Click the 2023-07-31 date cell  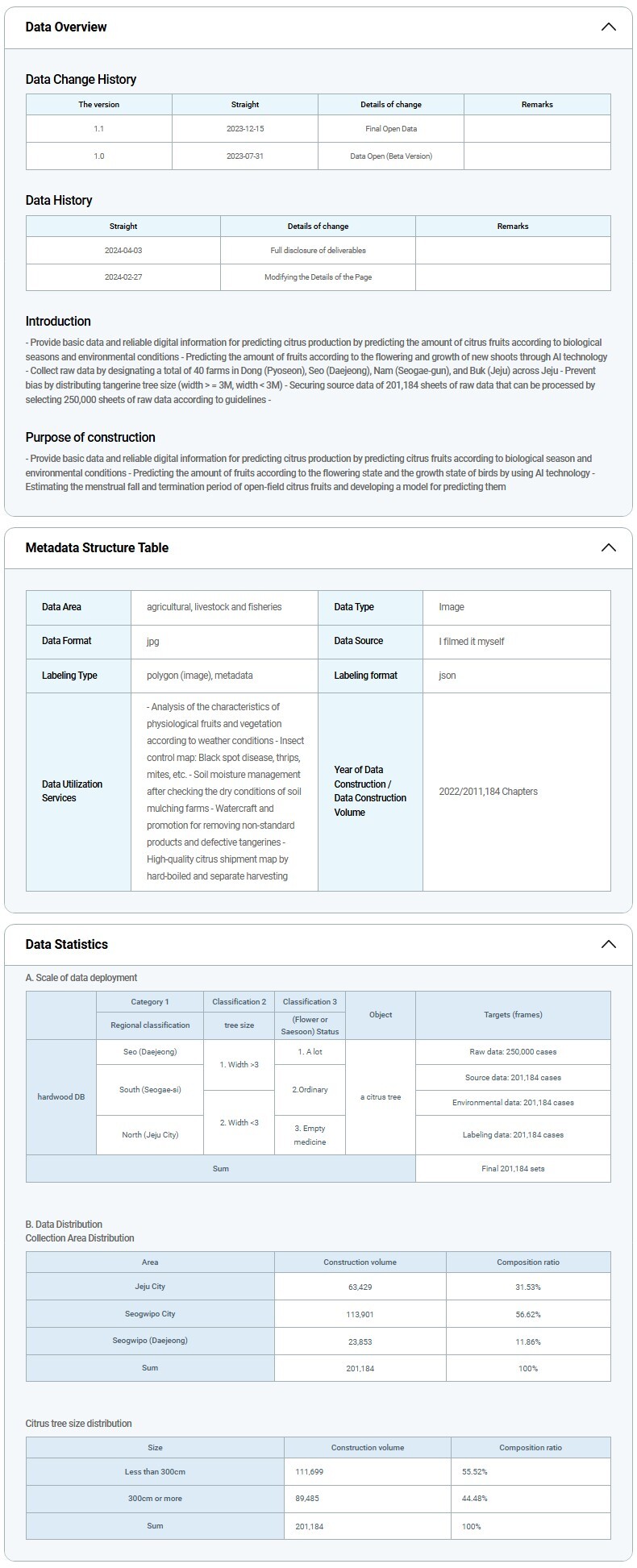coord(245,156)
